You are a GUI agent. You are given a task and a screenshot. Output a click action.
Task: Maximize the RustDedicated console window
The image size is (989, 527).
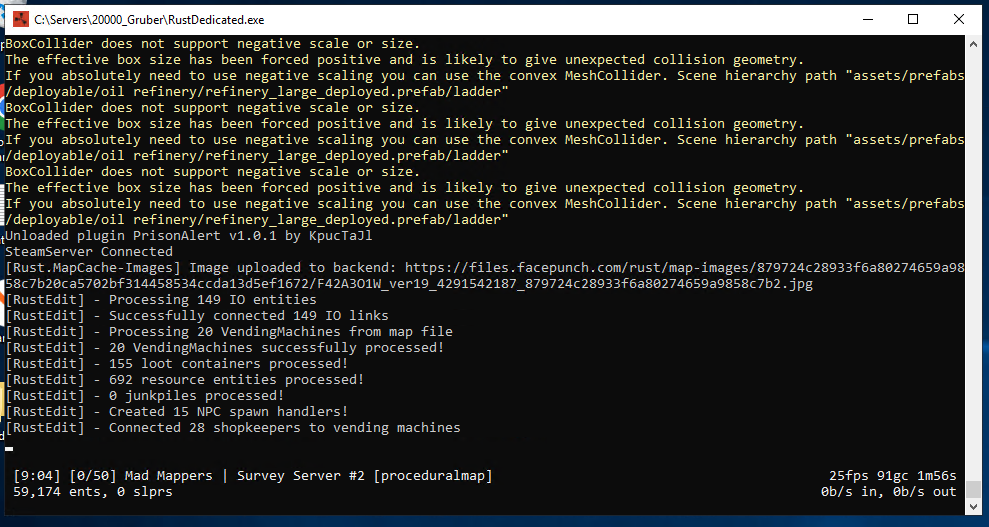pyautogui.click(x=912, y=19)
